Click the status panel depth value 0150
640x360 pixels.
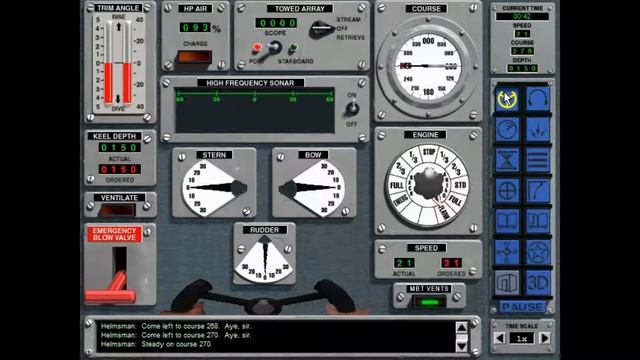point(522,68)
